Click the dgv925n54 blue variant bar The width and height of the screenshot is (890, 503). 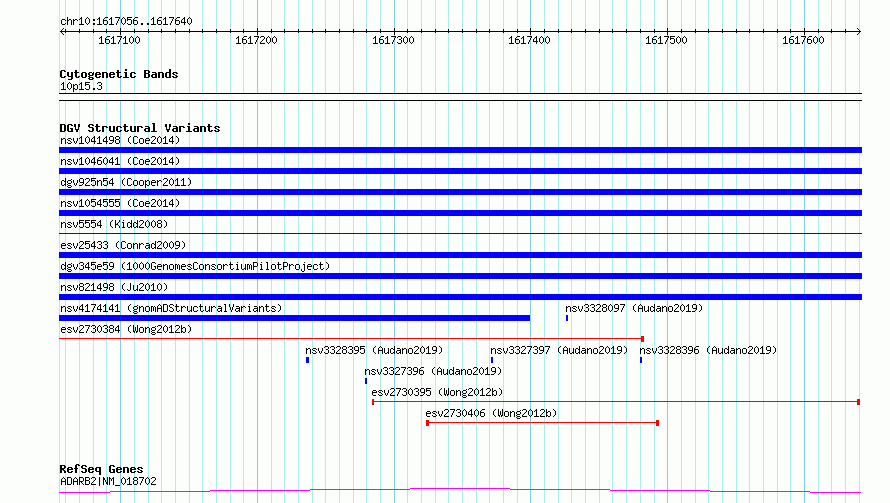[460, 192]
